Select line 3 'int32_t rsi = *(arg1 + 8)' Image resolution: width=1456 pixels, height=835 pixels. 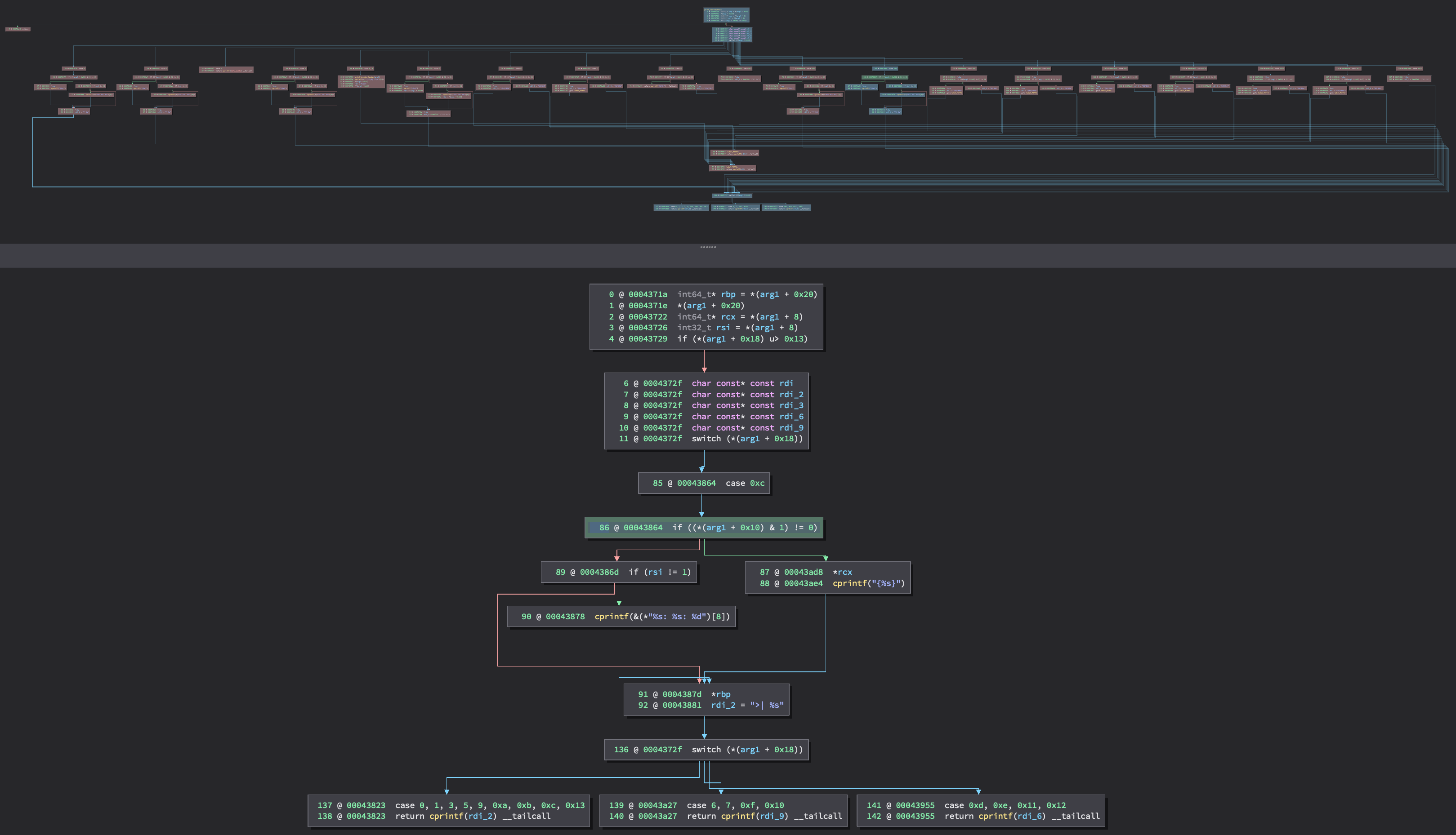coord(703,328)
